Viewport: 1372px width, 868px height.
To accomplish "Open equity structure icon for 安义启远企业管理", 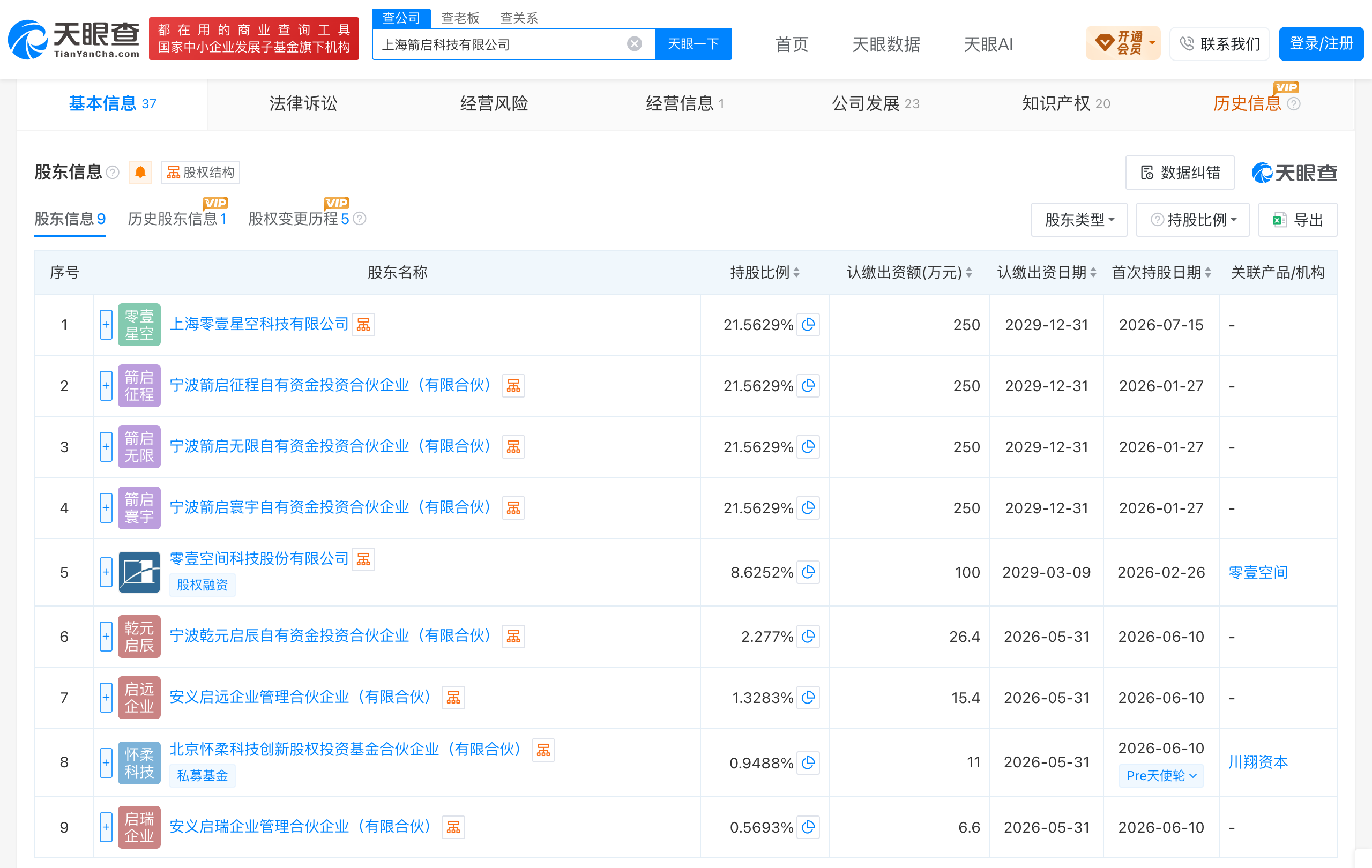I will [453, 697].
